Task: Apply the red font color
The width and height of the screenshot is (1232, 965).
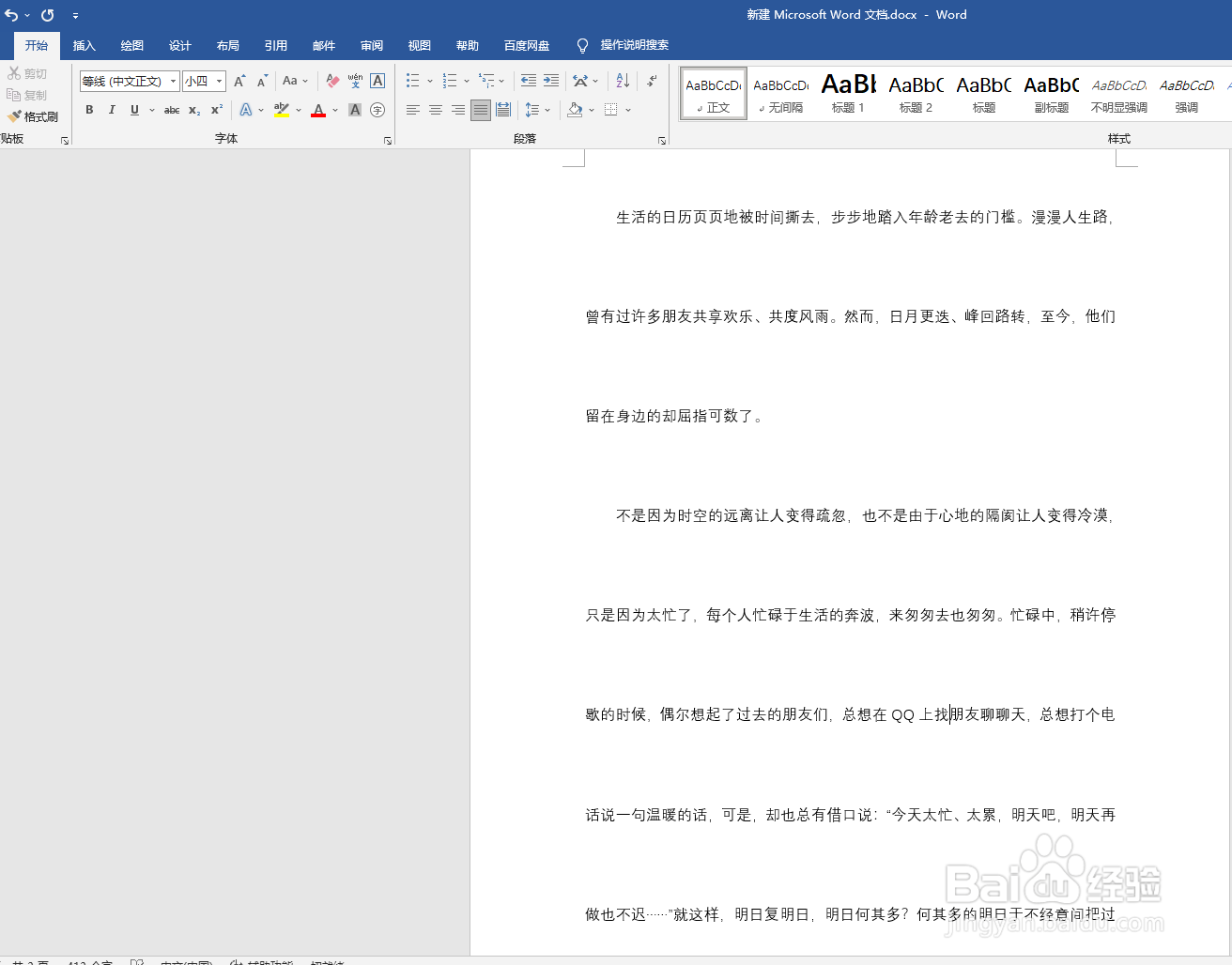Action: click(318, 110)
